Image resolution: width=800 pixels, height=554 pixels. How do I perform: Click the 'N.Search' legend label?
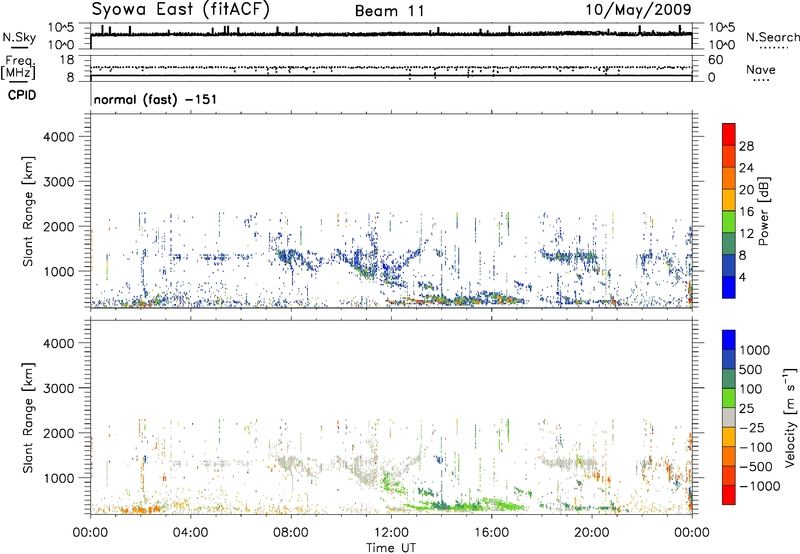click(x=772, y=37)
